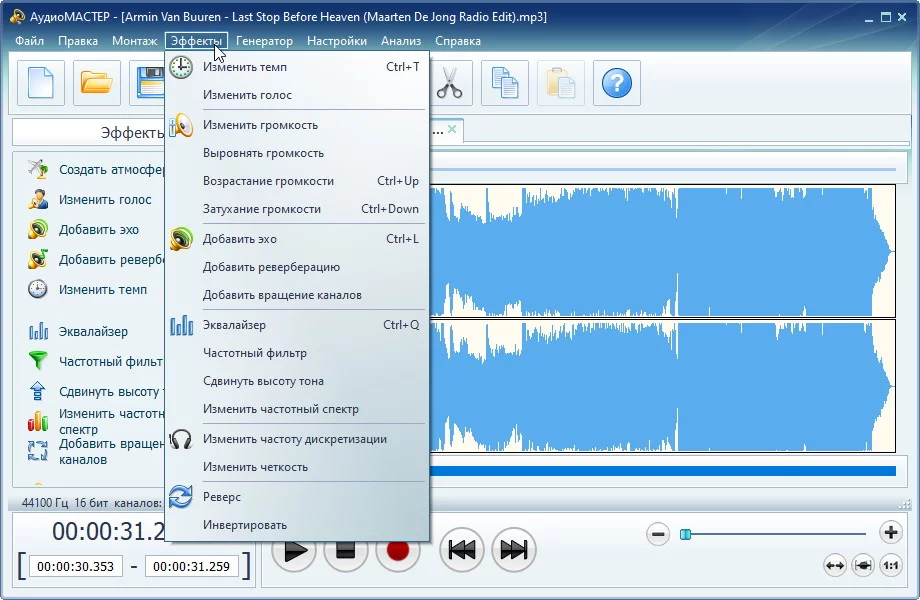Click the New file toolbar icon

[x=41, y=83]
